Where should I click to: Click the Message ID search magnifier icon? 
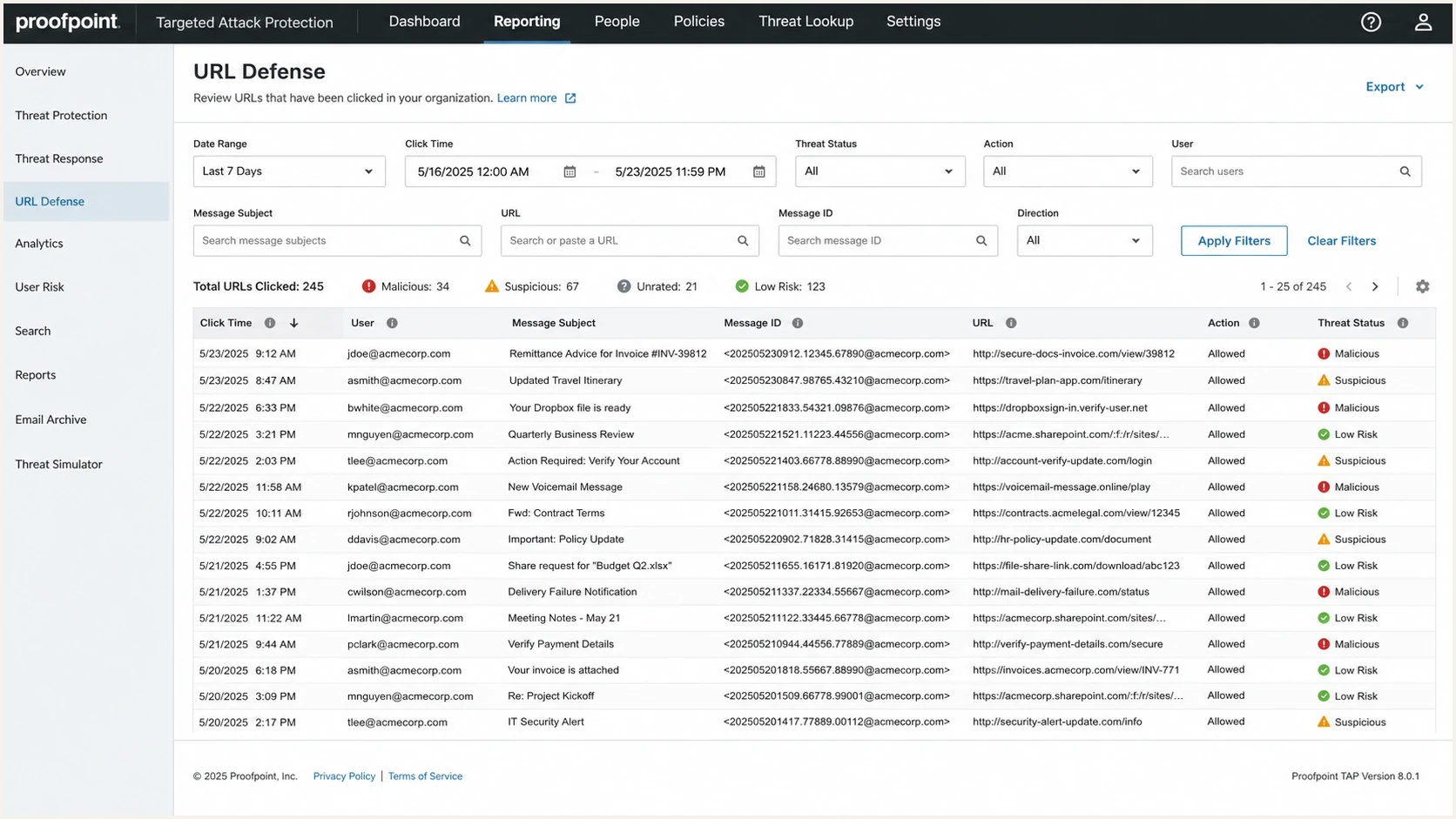click(981, 241)
